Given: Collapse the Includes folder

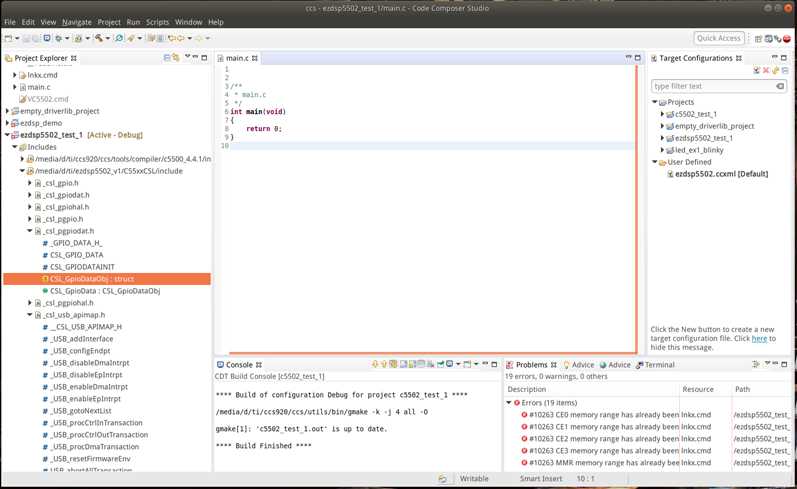Looking at the screenshot, I should tap(15, 147).
